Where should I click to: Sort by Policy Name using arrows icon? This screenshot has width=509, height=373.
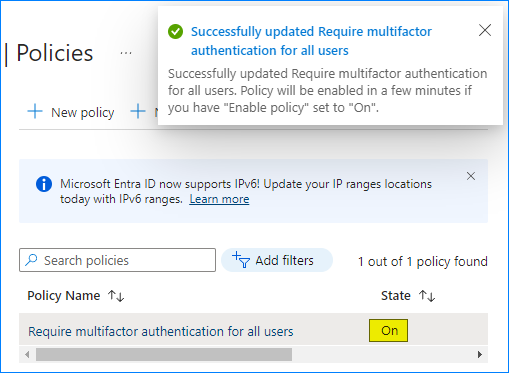(116, 296)
